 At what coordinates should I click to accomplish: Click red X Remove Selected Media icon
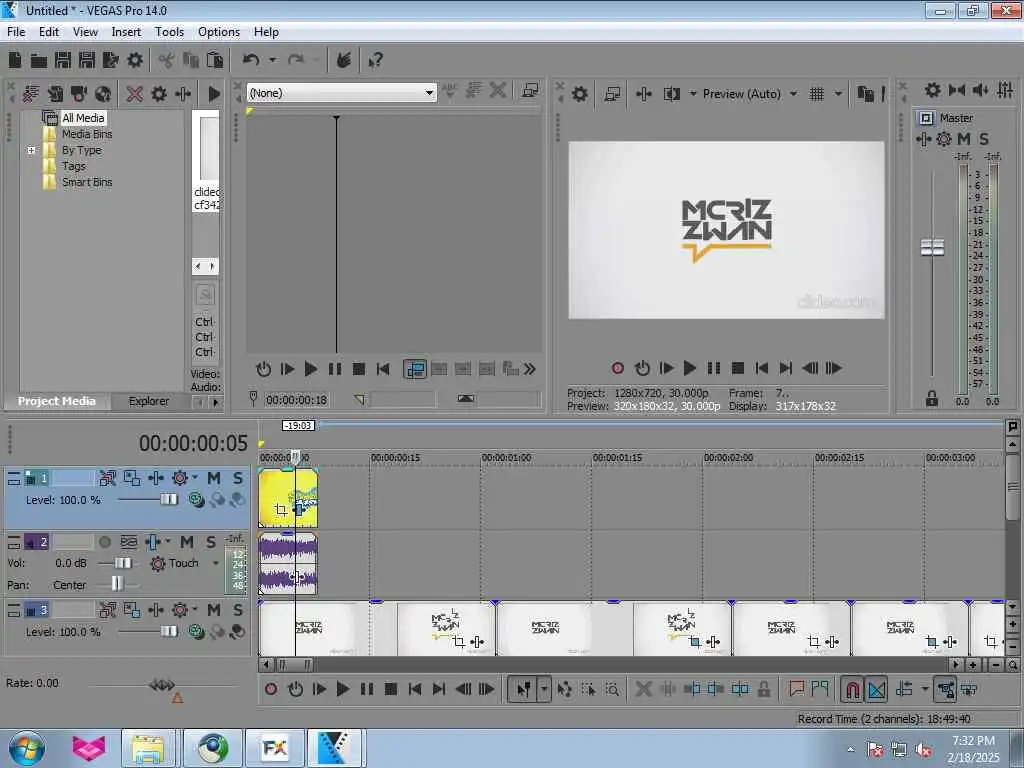tap(135, 94)
